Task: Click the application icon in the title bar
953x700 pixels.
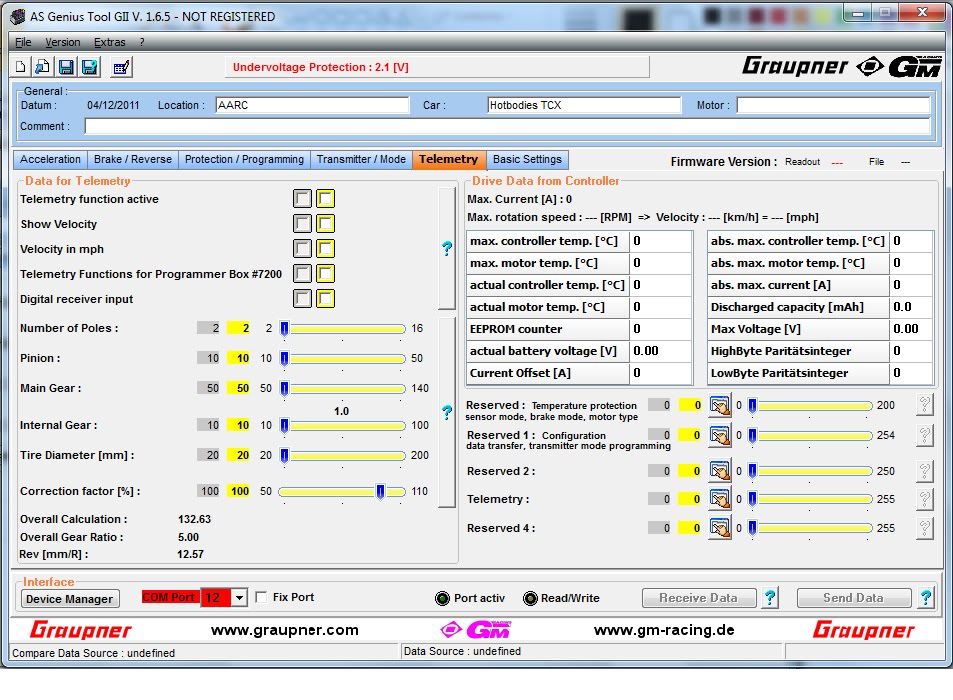Action: (x=18, y=16)
